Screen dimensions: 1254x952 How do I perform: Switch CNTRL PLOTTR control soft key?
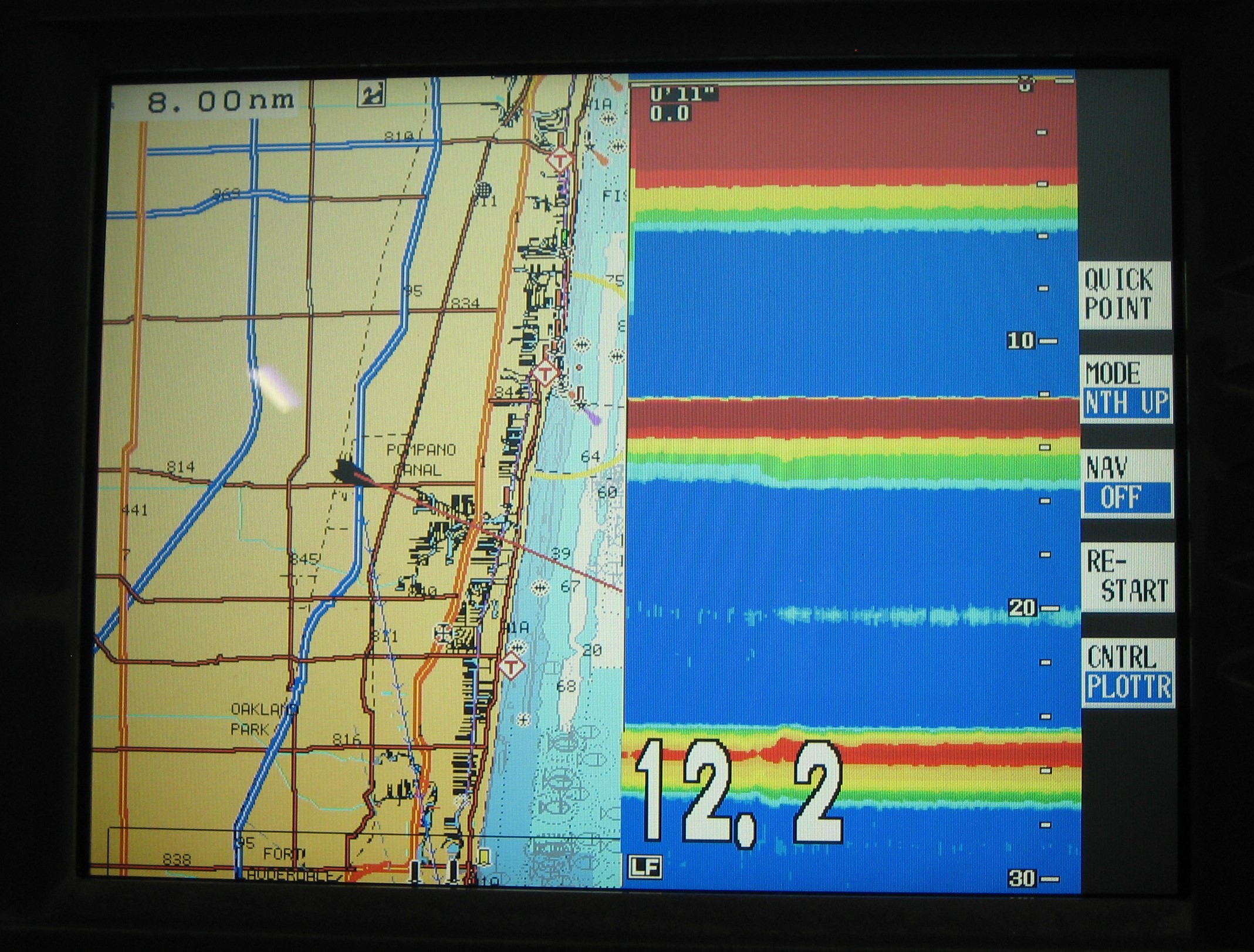1127,673
